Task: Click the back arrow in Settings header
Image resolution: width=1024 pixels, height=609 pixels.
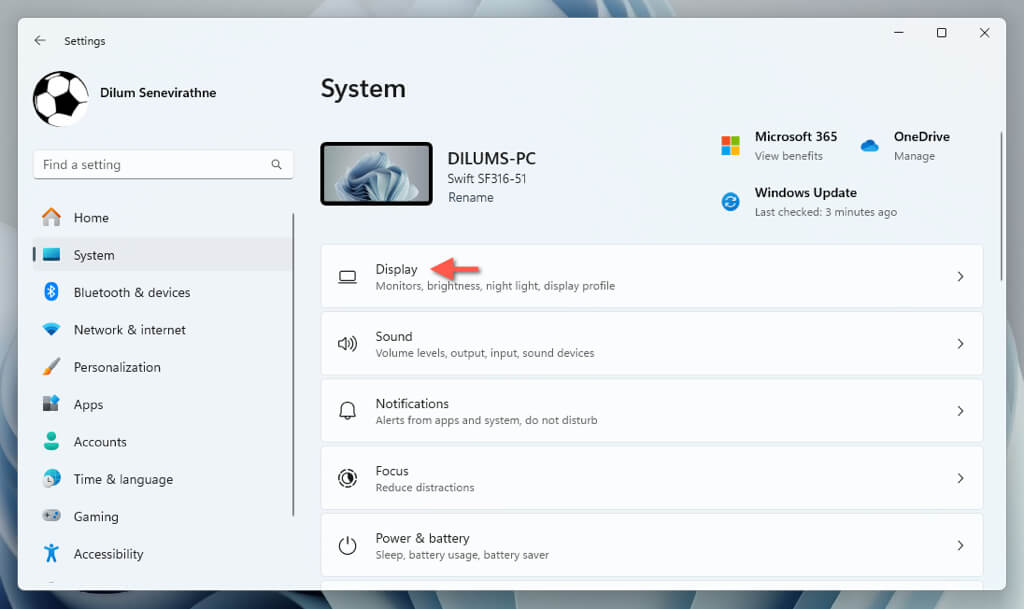Action: (40, 40)
